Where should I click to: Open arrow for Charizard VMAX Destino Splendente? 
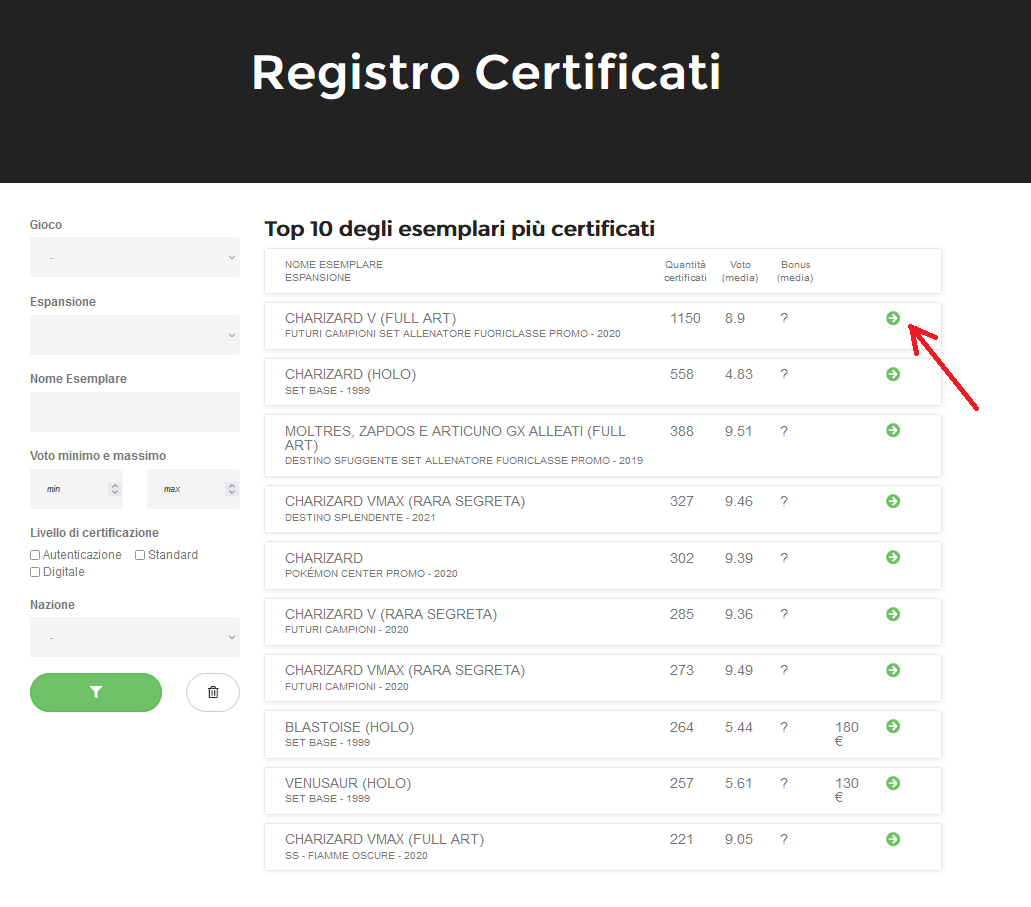click(x=893, y=501)
